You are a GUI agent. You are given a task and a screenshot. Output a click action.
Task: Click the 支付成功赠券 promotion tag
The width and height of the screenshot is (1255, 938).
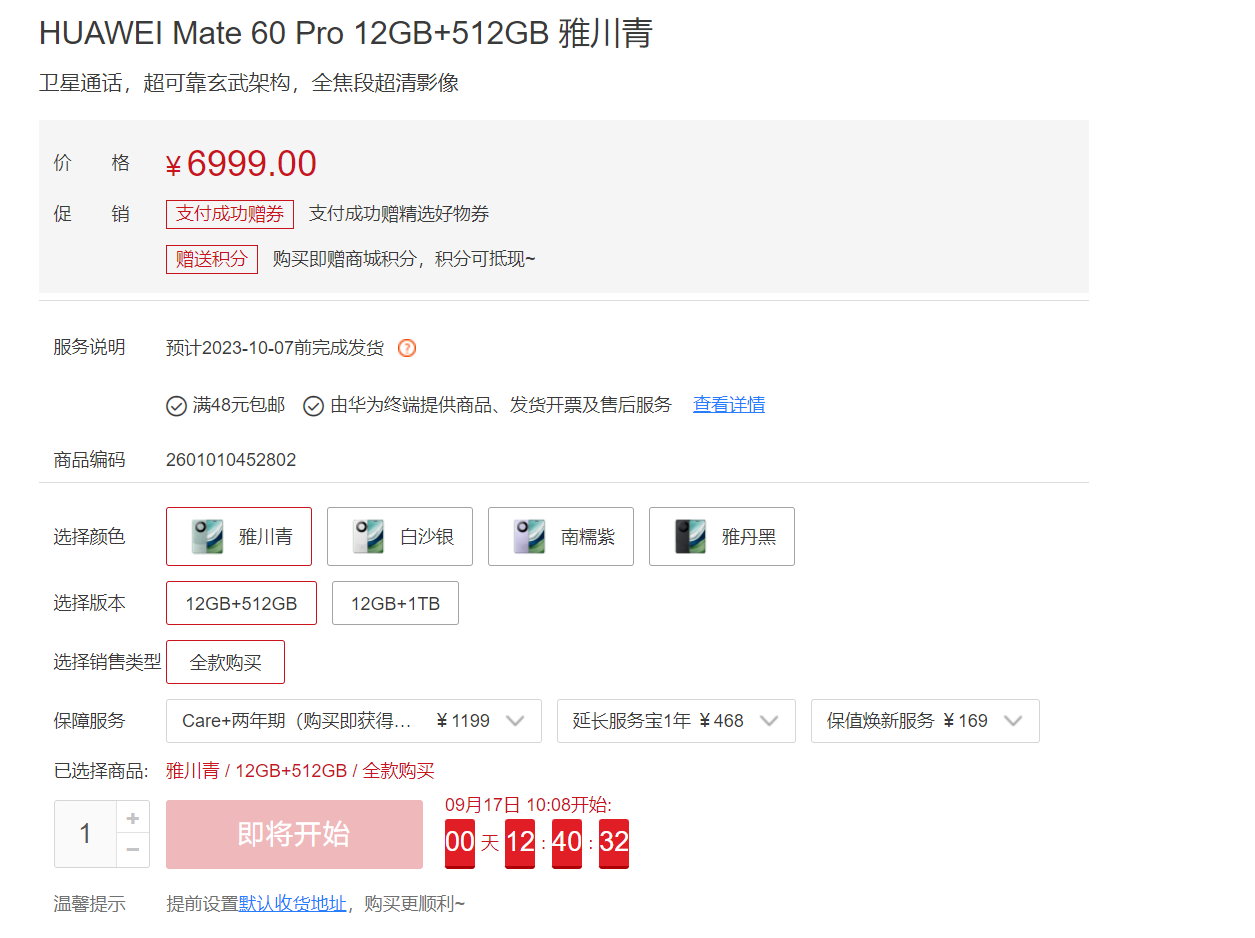(230, 214)
